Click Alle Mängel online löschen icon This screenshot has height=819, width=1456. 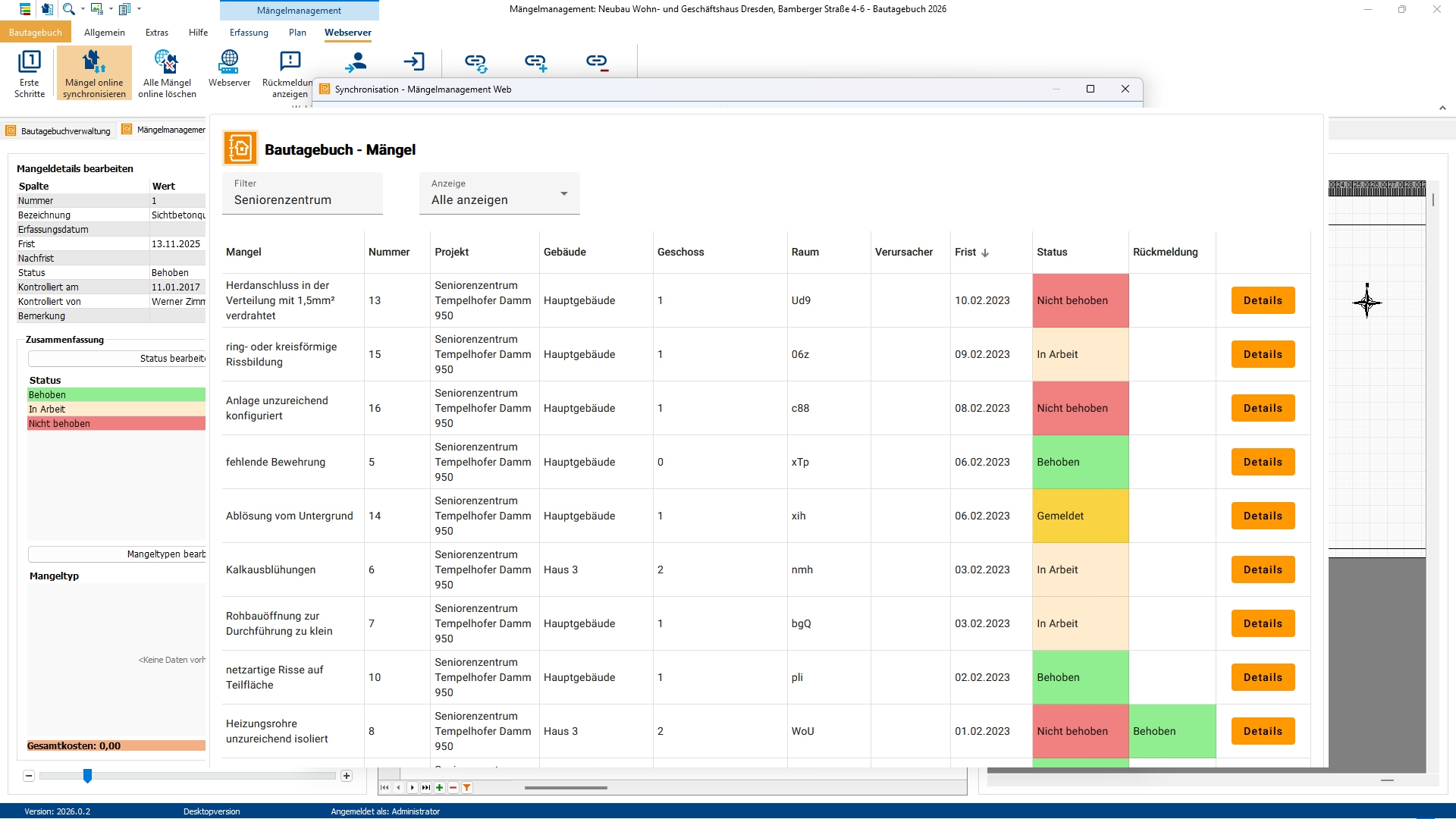pos(167,73)
